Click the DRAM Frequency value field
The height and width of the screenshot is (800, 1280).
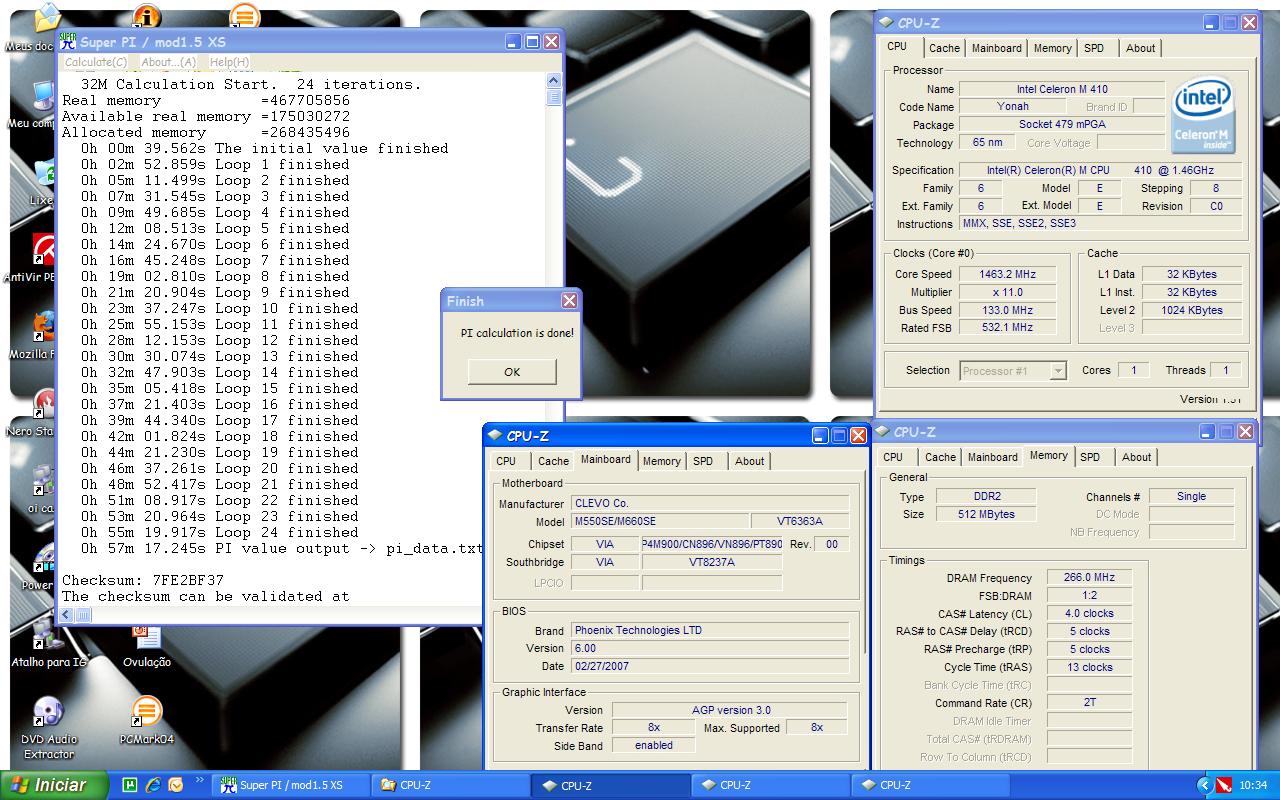(1089, 577)
